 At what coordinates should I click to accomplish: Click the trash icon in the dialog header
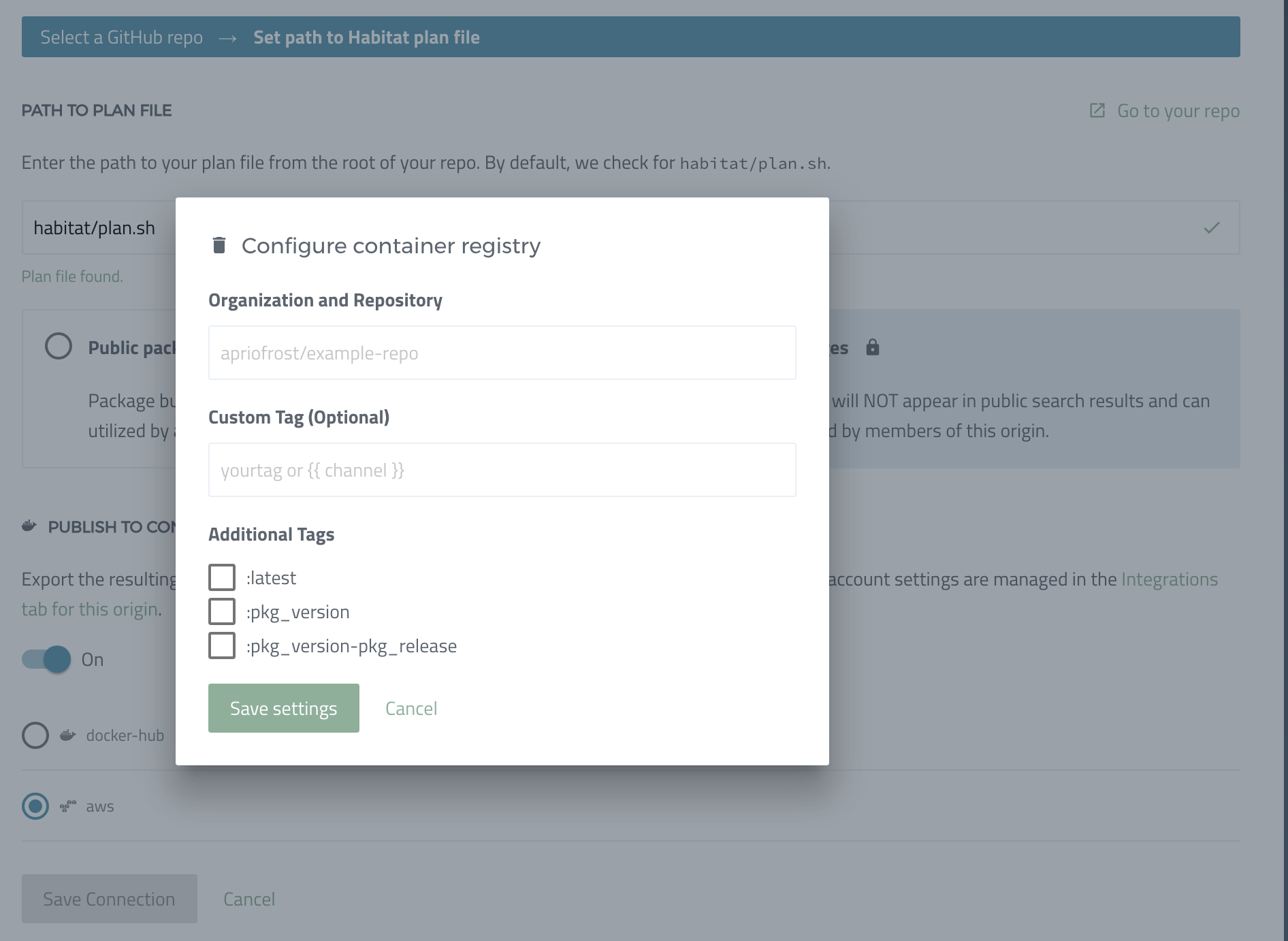(x=219, y=245)
